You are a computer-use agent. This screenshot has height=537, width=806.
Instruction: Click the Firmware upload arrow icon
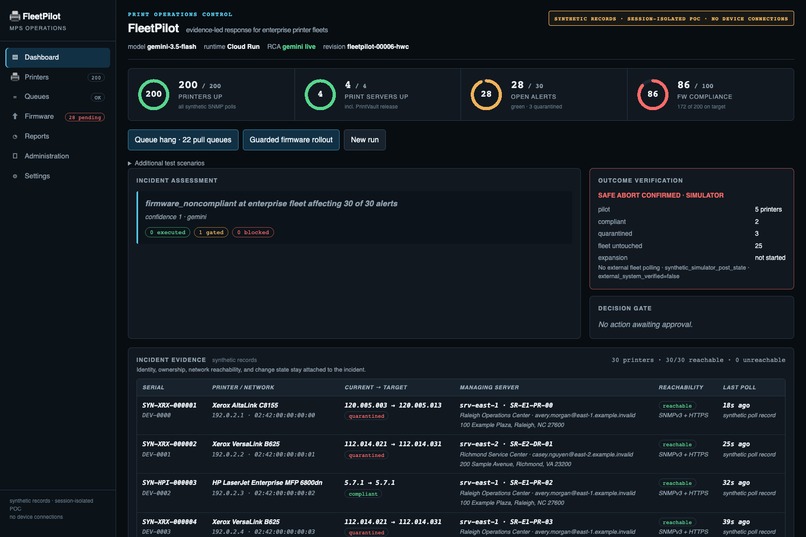click(x=15, y=116)
